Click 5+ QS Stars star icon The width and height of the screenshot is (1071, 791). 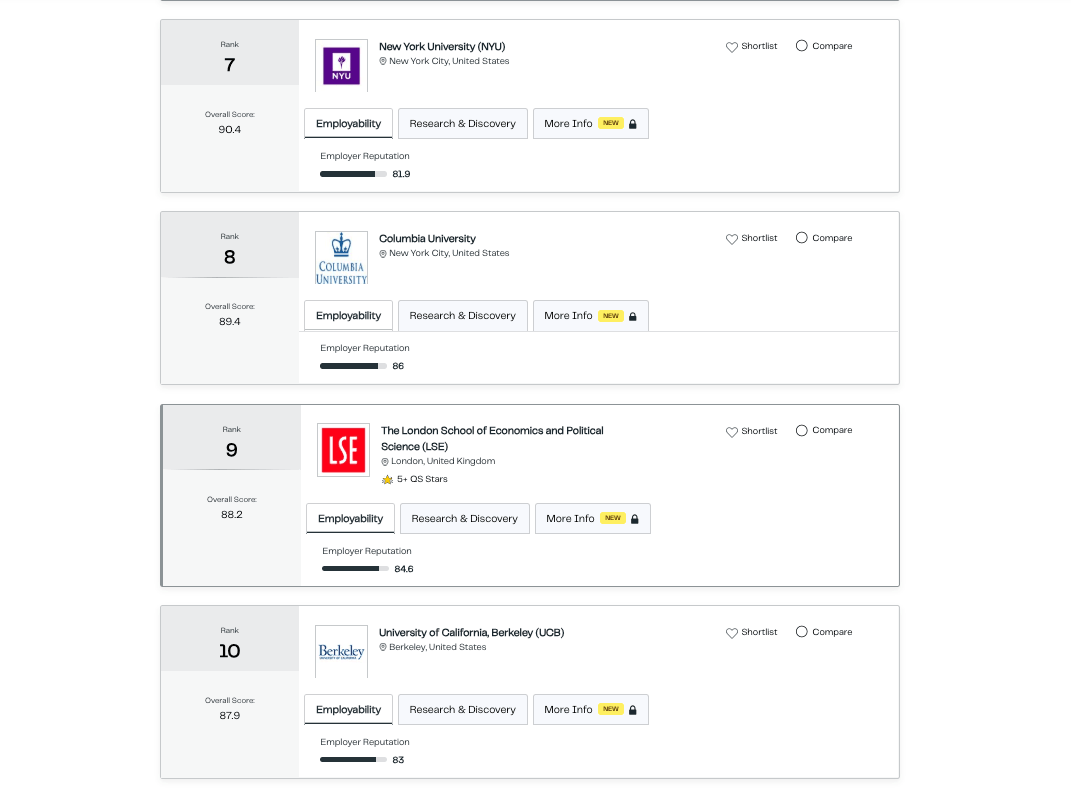coord(387,480)
